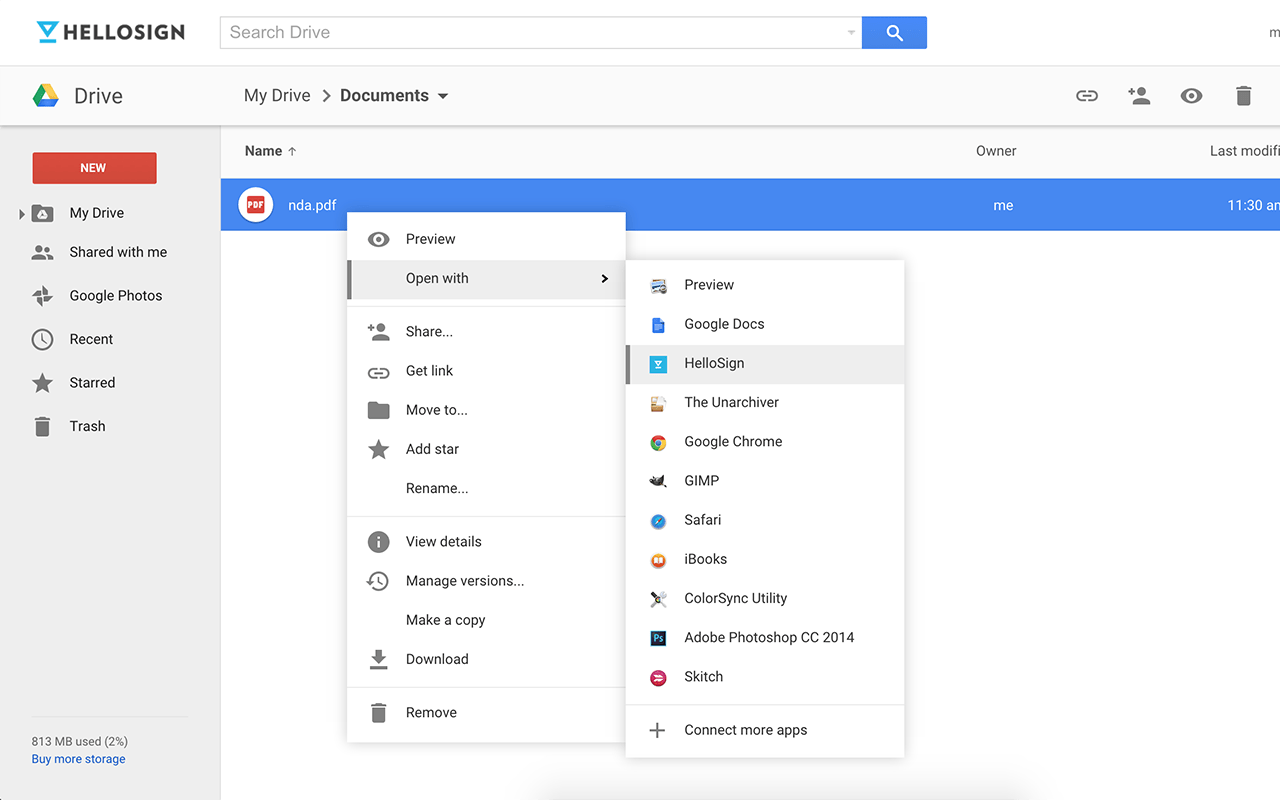Click the red PDF file icon
1280x800 pixels.
256,205
